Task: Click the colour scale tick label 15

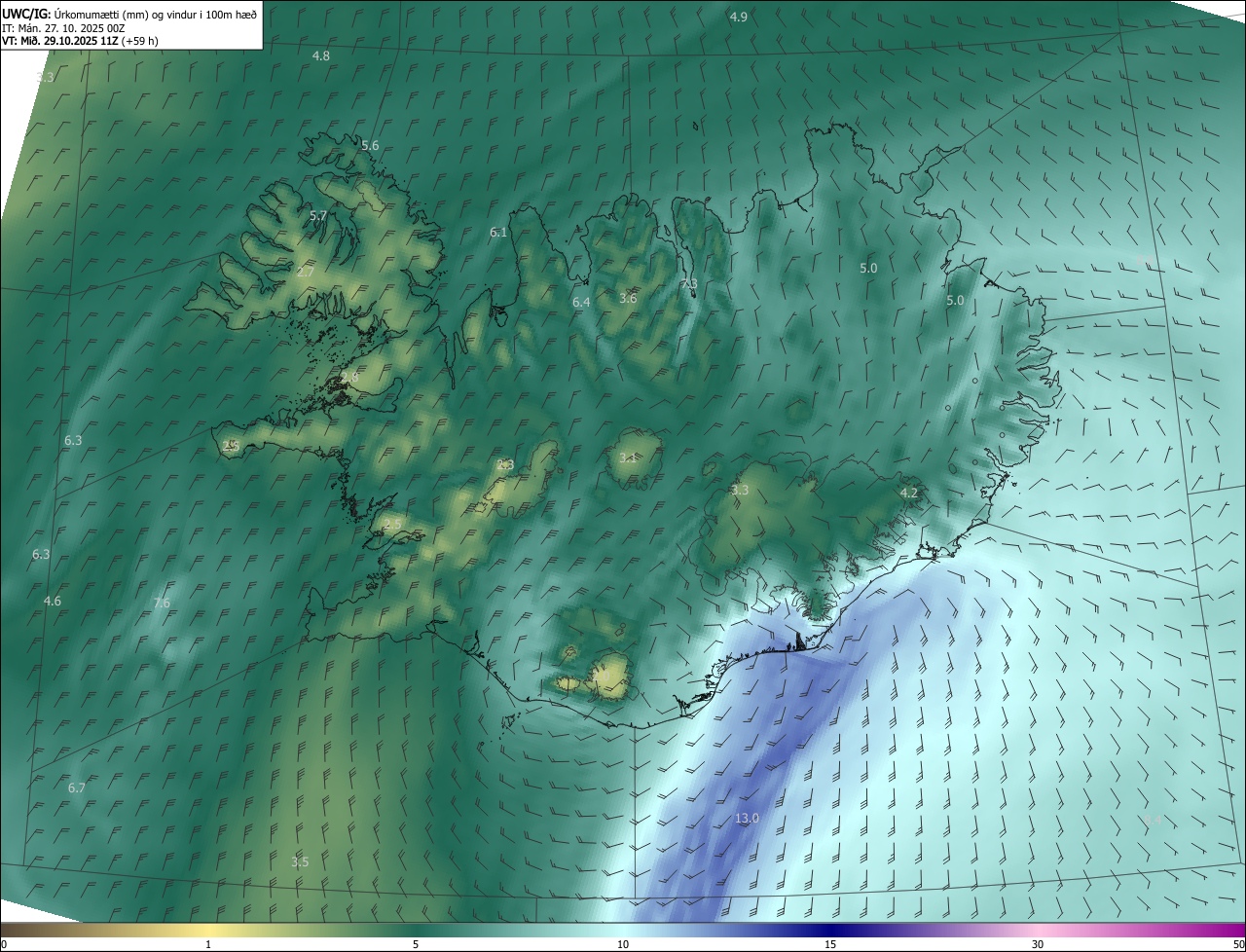Action: click(x=830, y=944)
